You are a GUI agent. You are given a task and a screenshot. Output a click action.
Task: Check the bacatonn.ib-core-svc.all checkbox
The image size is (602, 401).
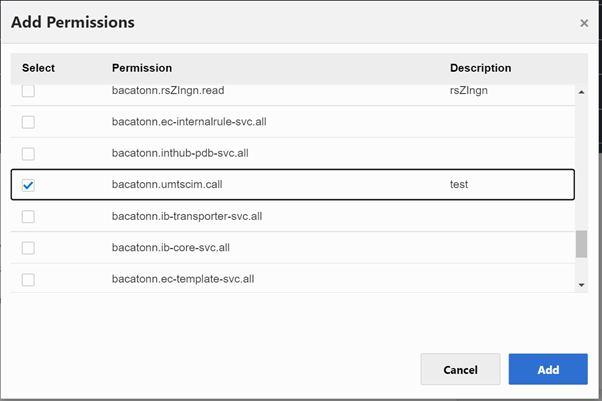(28, 248)
